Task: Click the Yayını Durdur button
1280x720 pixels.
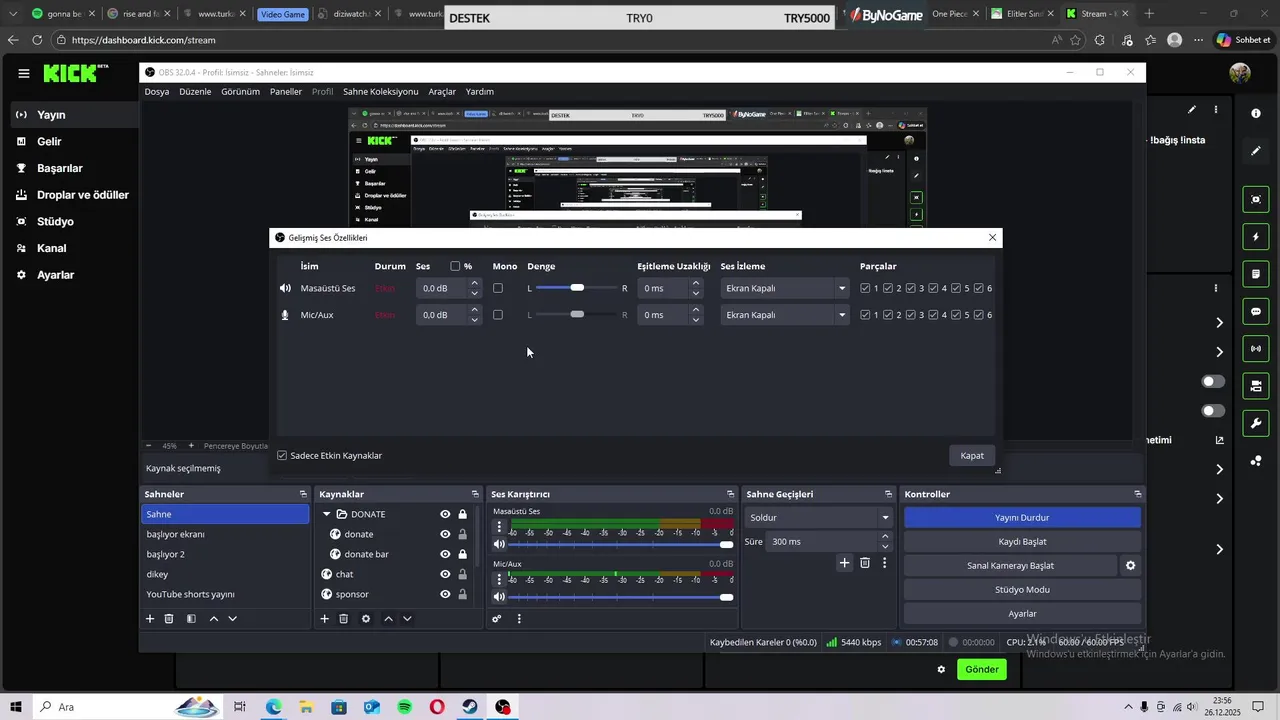Action: pyautogui.click(x=1022, y=518)
